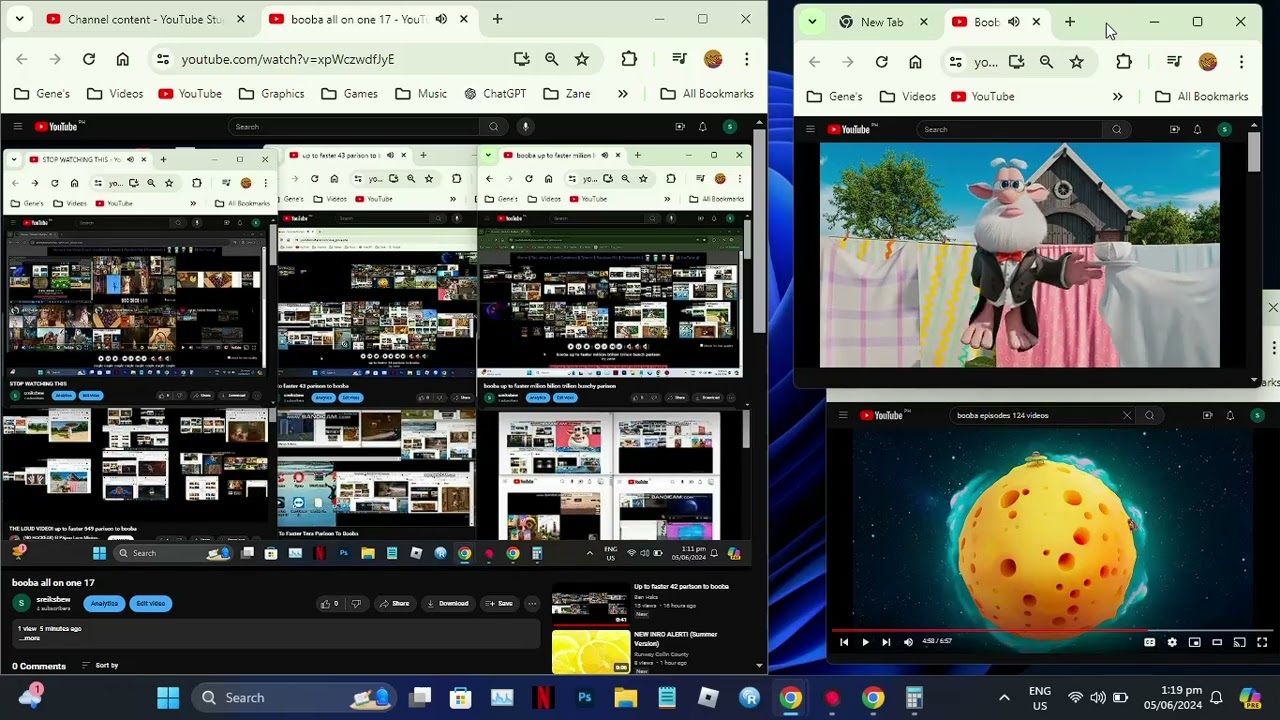The image size is (1280, 720).
Task: Open the Gene's bookmark folder in the left window
Action: point(42,94)
